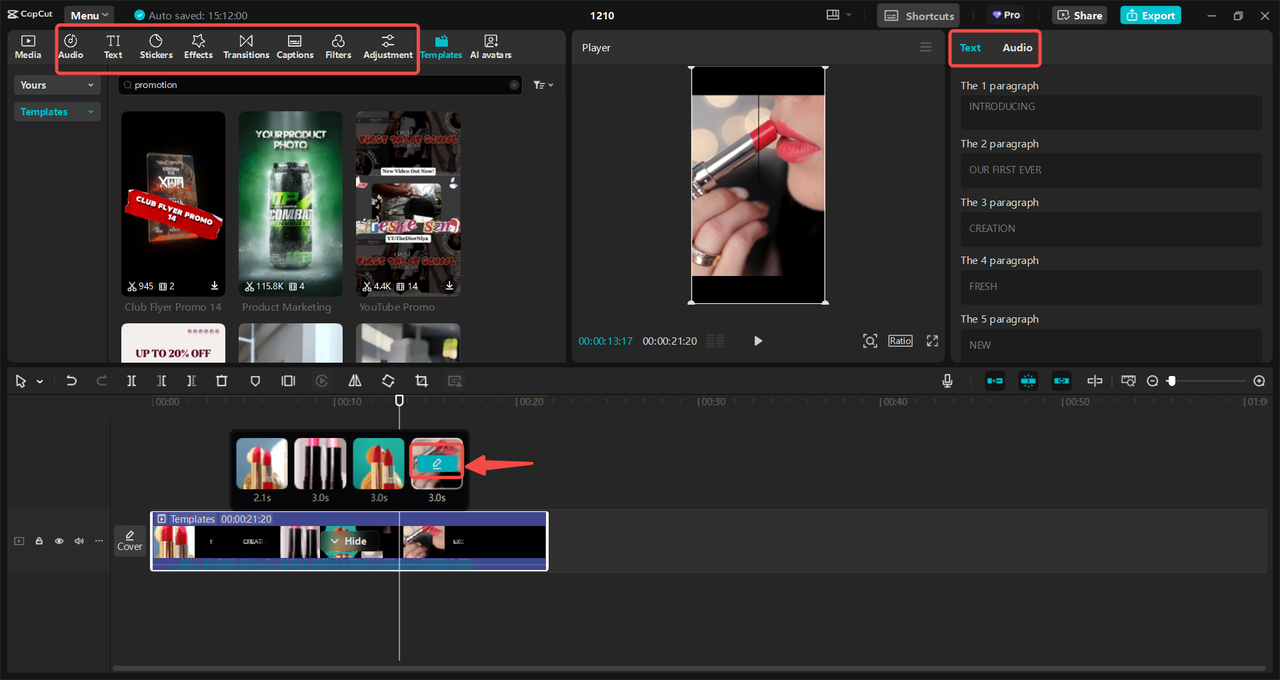The width and height of the screenshot is (1280, 680).
Task: Zoom in the timeline
Action: (x=1259, y=381)
